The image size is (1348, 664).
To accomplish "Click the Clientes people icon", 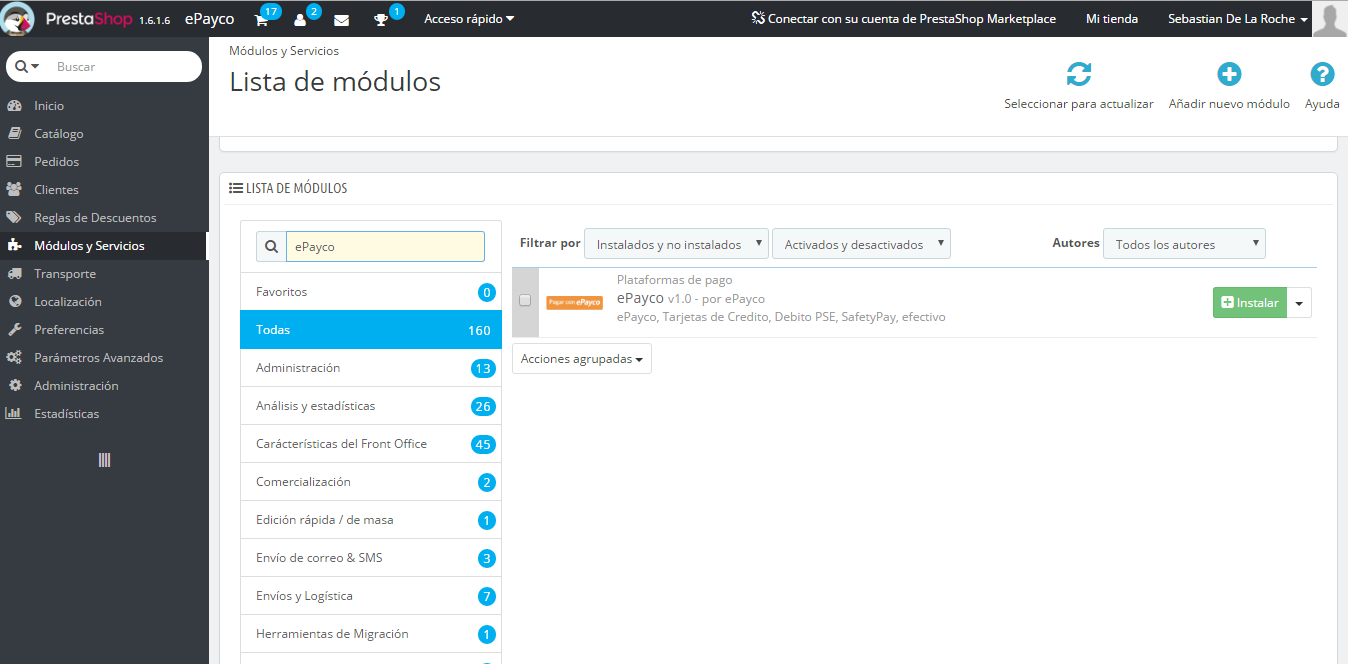I will (14, 189).
